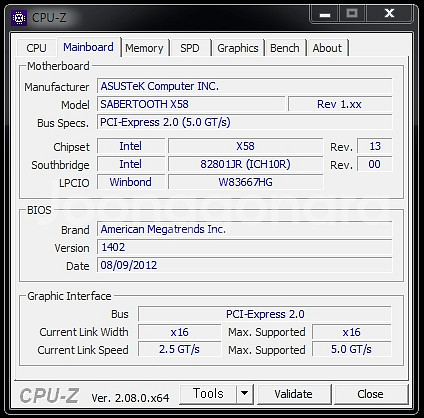The image size is (424, 418).
Task: Click the Tools button
Action: coord(208,394)
